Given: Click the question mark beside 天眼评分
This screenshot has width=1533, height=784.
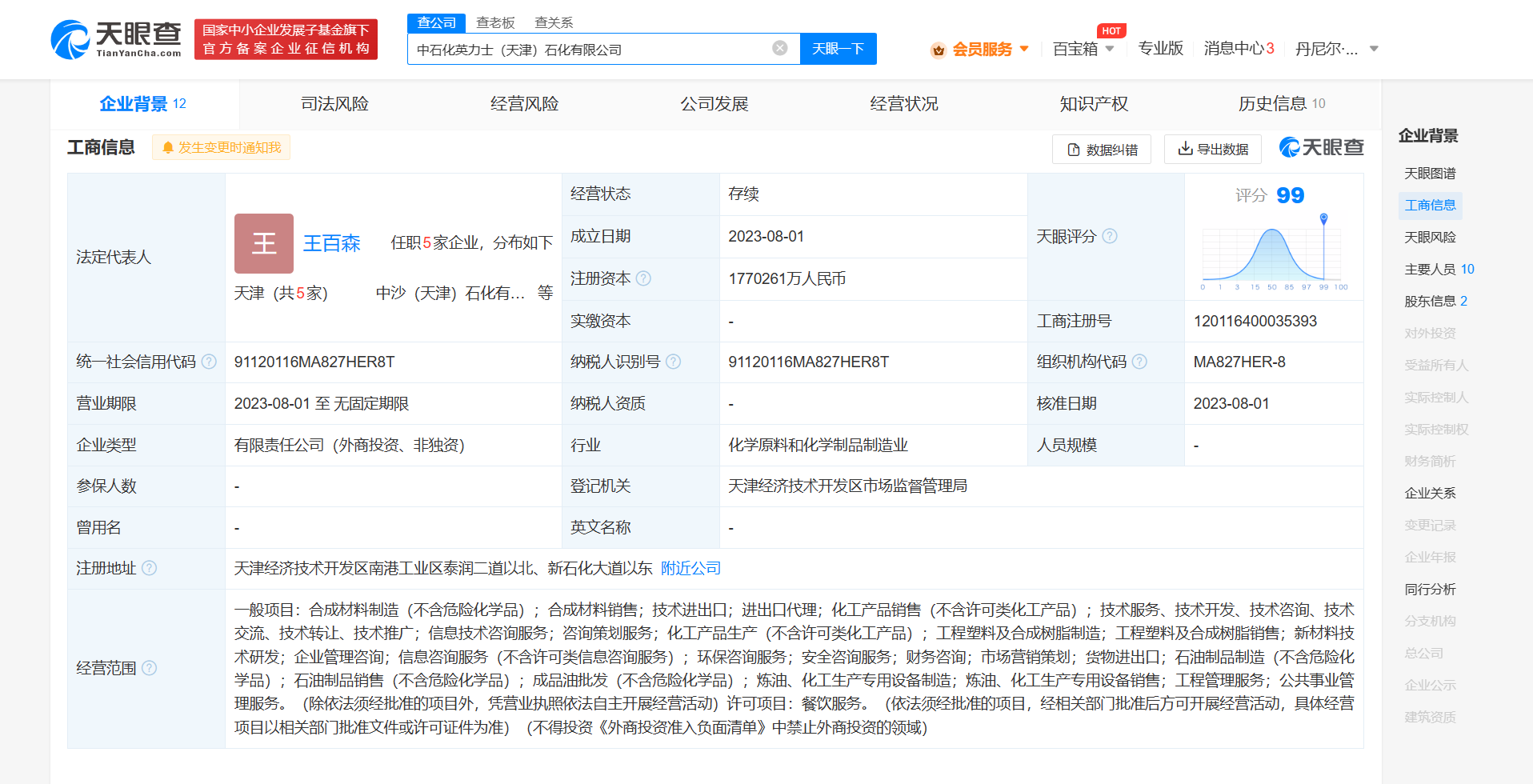Looking at the screenshot, I should pos(1110,236).
